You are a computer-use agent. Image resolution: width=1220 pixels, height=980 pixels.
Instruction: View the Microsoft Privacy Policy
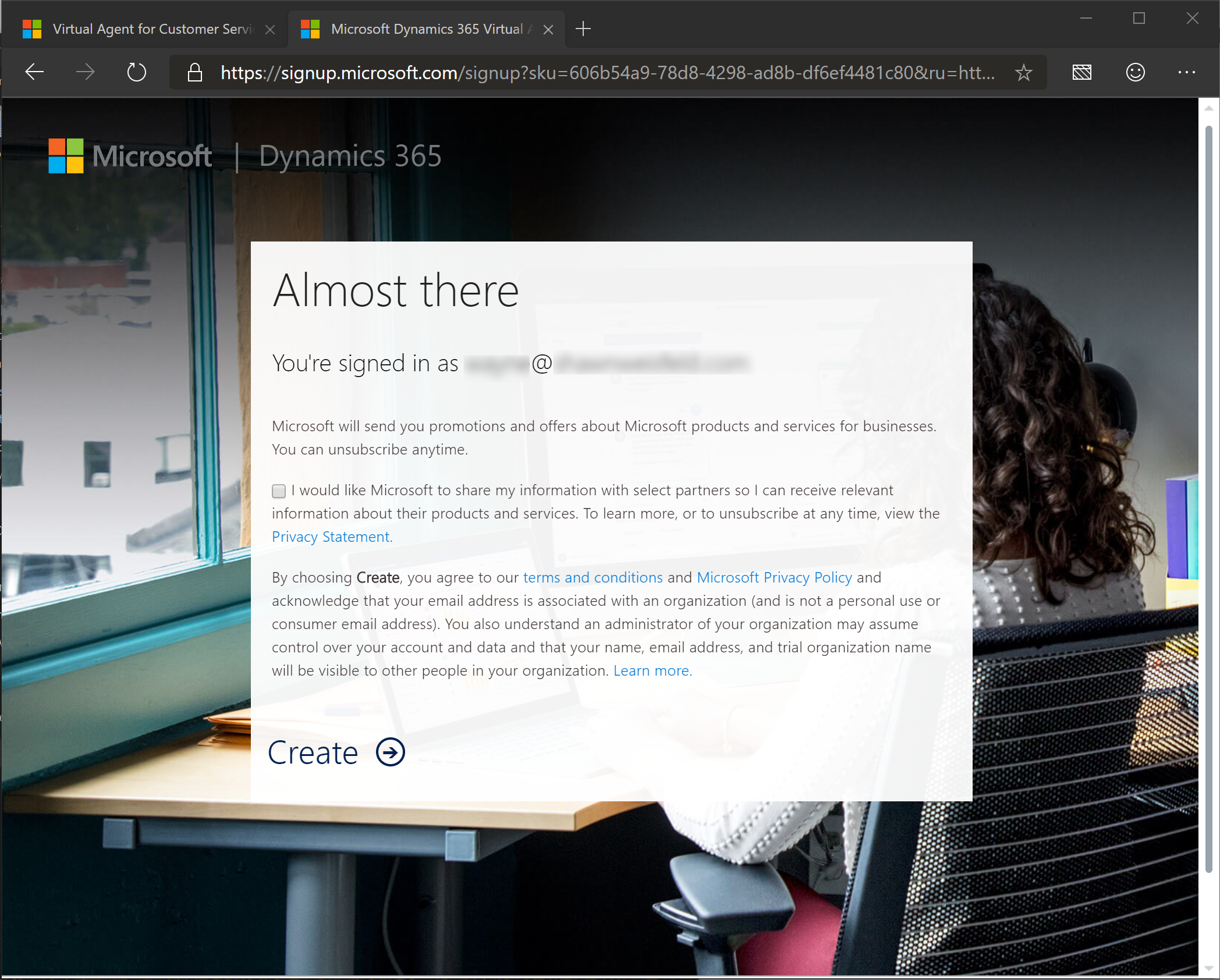[x=774, y=577]
